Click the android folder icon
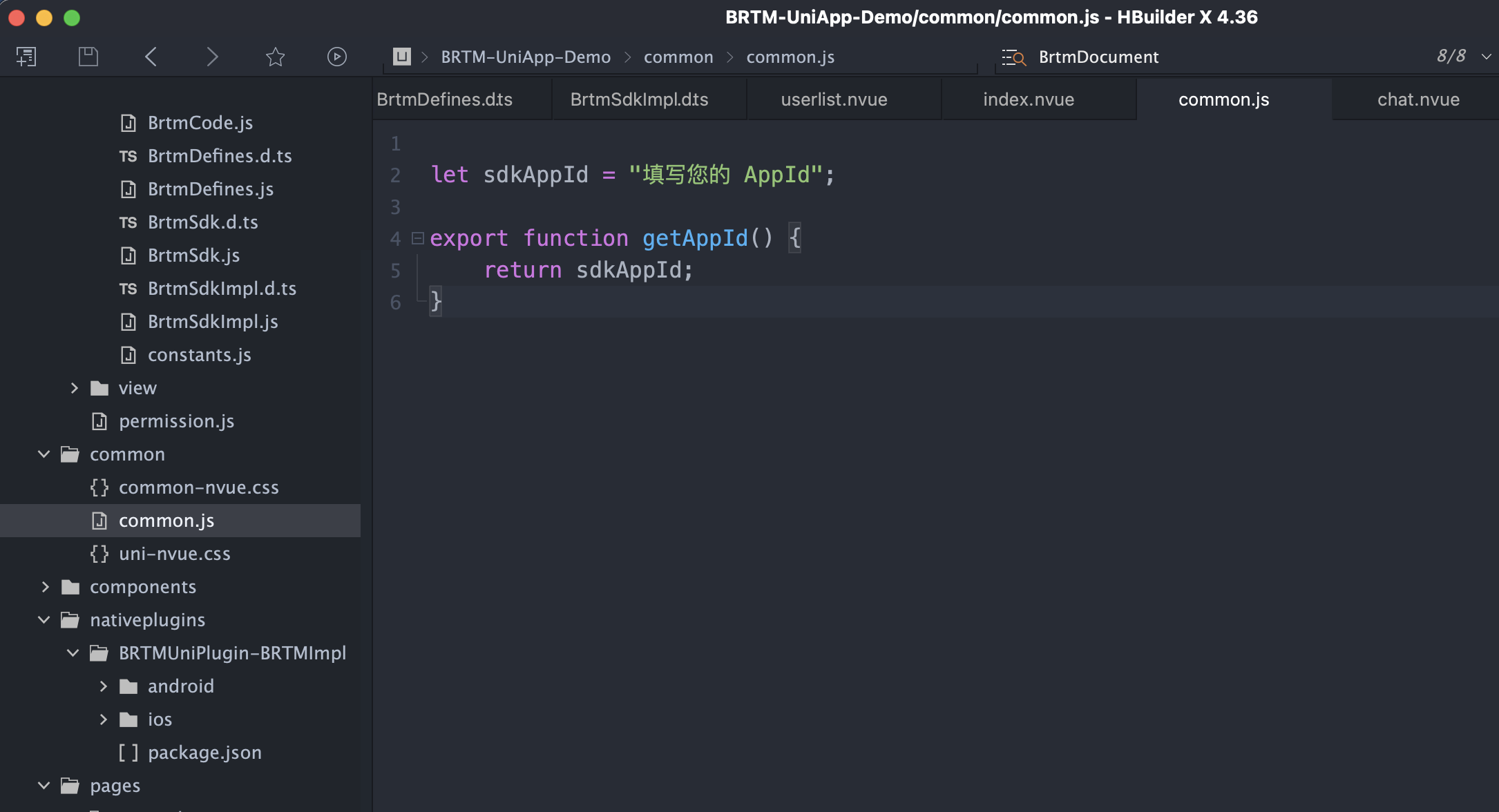1499x812 pixels. click(128, 686)
